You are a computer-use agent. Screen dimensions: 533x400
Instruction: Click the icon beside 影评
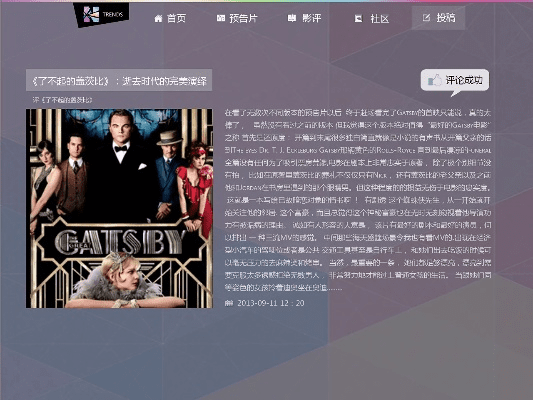tap(292, 18)
